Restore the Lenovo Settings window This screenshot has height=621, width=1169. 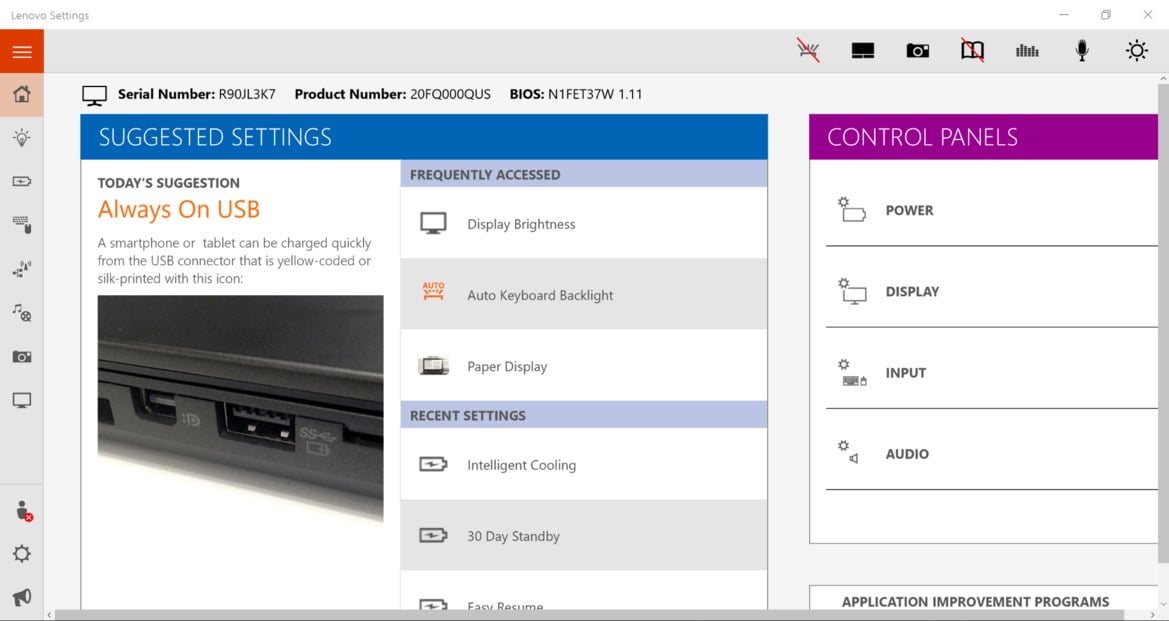point(1106,15)
